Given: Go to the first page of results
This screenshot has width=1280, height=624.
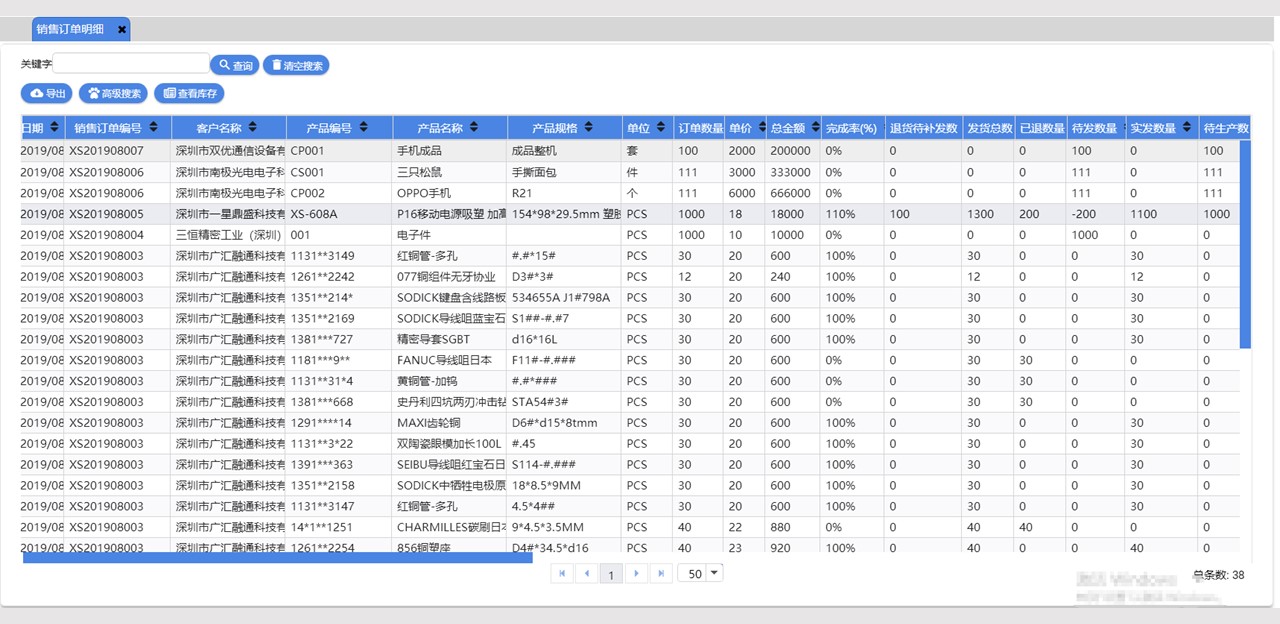Looking at the screenshot, I should 561,573.
